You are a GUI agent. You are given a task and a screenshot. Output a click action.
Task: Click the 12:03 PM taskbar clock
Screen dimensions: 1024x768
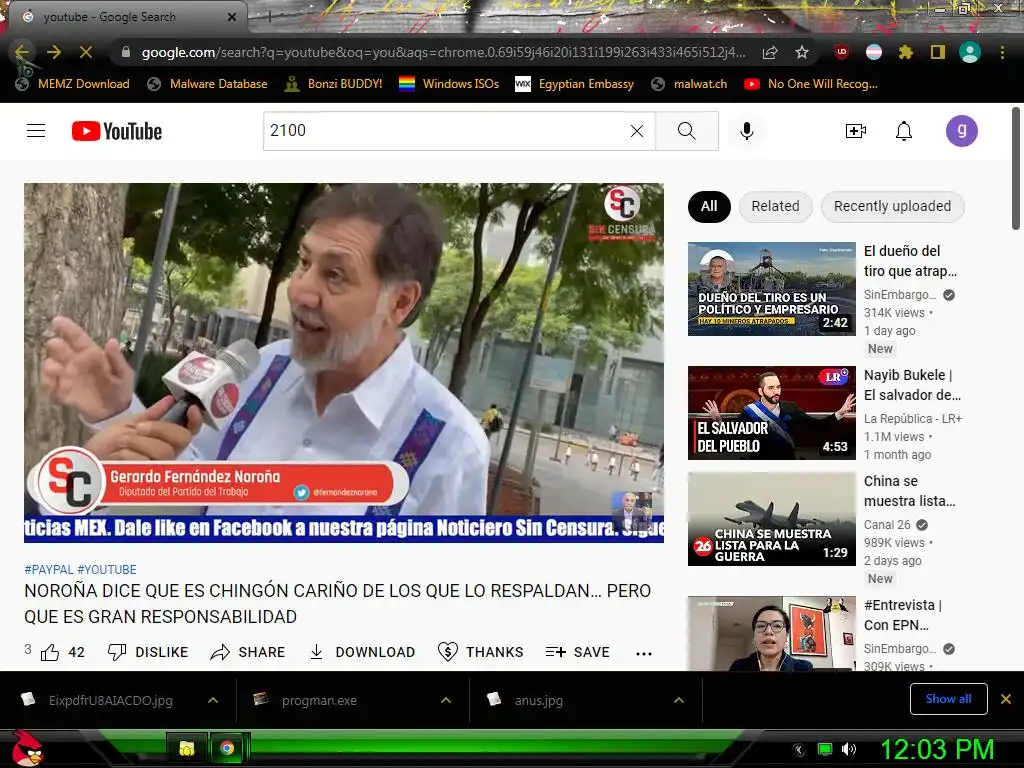coord(937,749)
